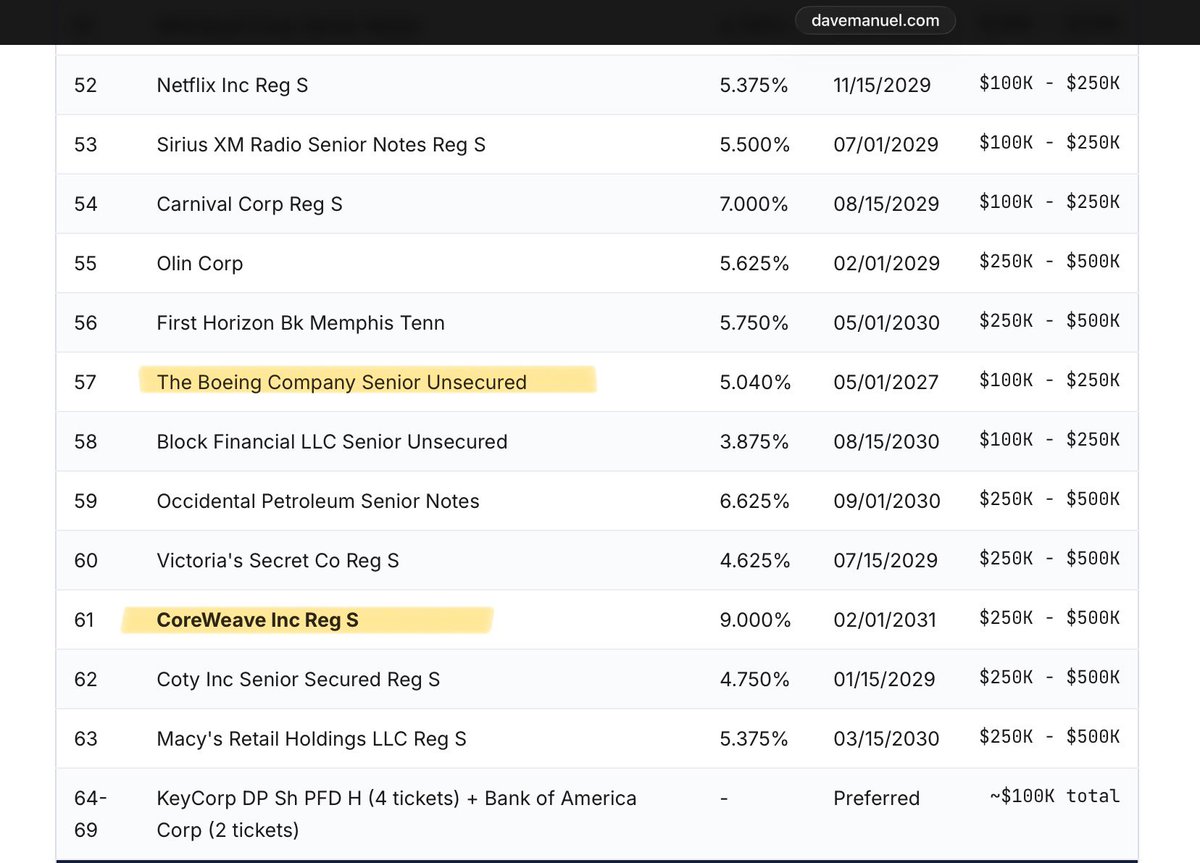Click Block Financial amount $100K - $250K

pos(1049,440)
